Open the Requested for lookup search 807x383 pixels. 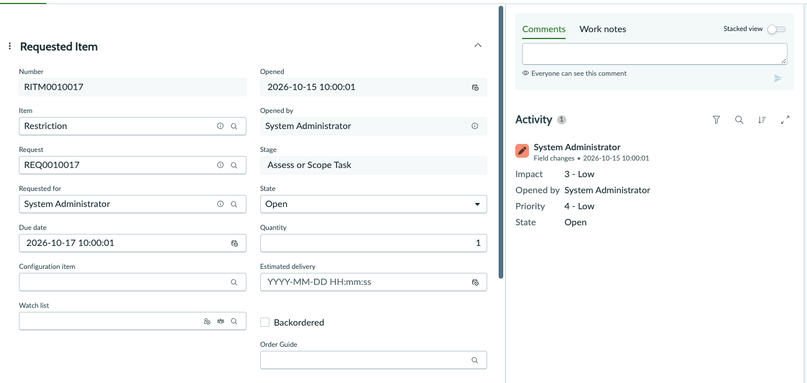tap(234, 204)
